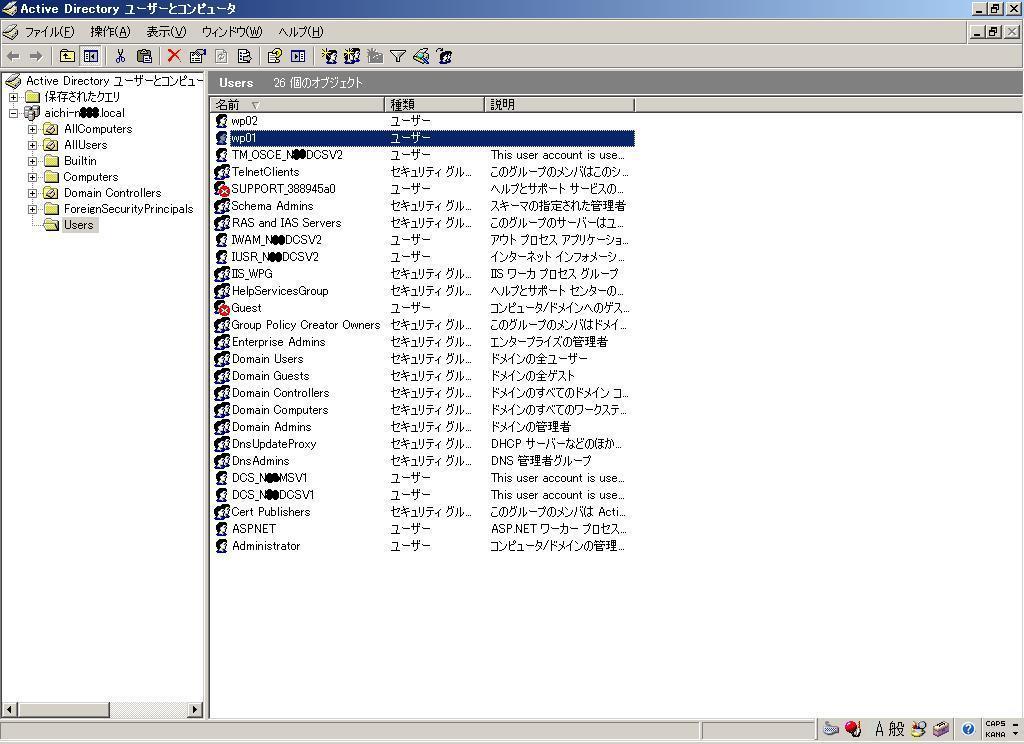Select the Users folder in the tree
Image resolution: width=1024 pixels, height=744 pixels.
[78, 225]
